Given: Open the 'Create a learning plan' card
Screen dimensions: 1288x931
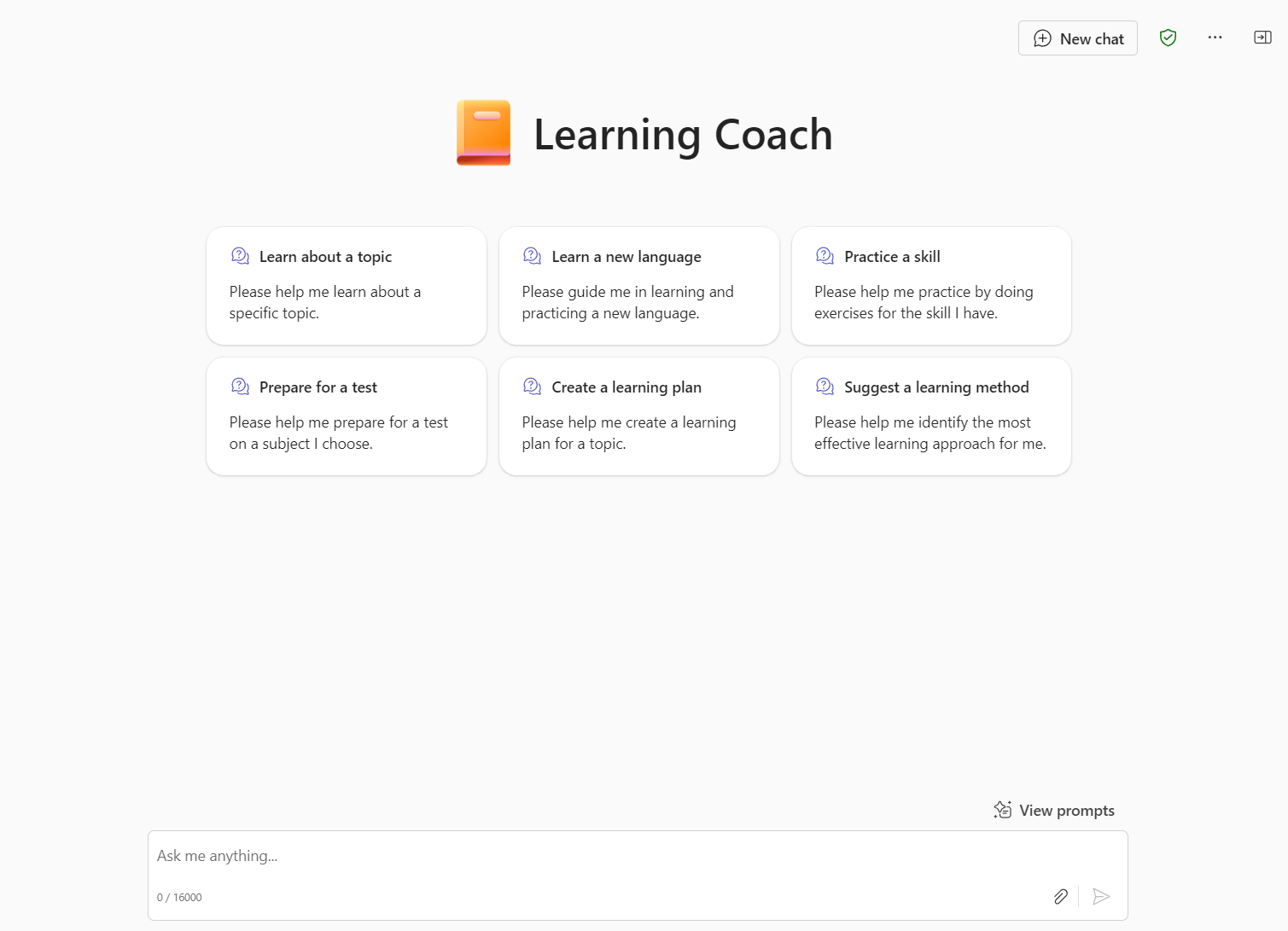Looking at the screenshot, I should pos(638,416).
